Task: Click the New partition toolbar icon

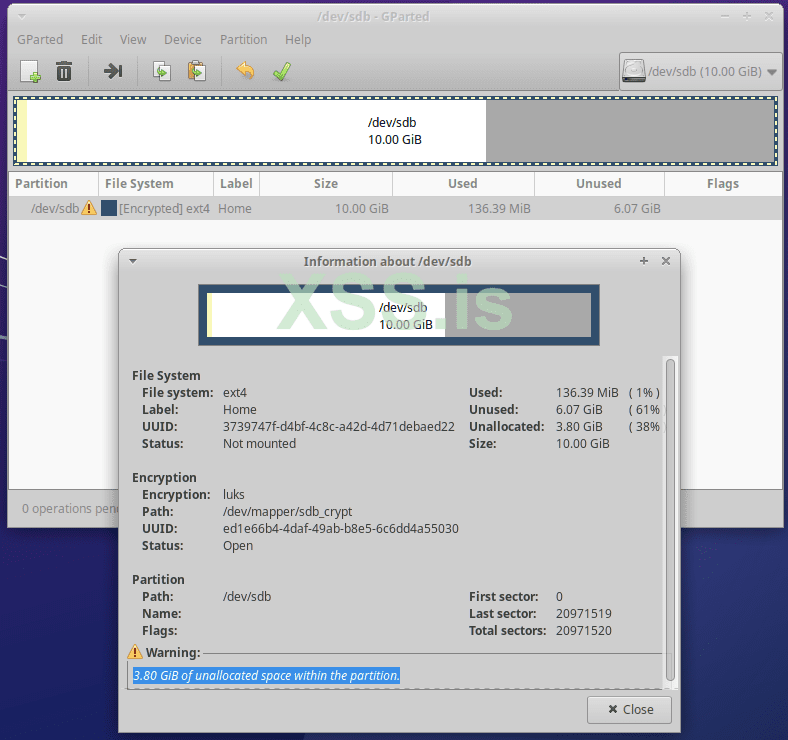Action: tap(31, 71)
